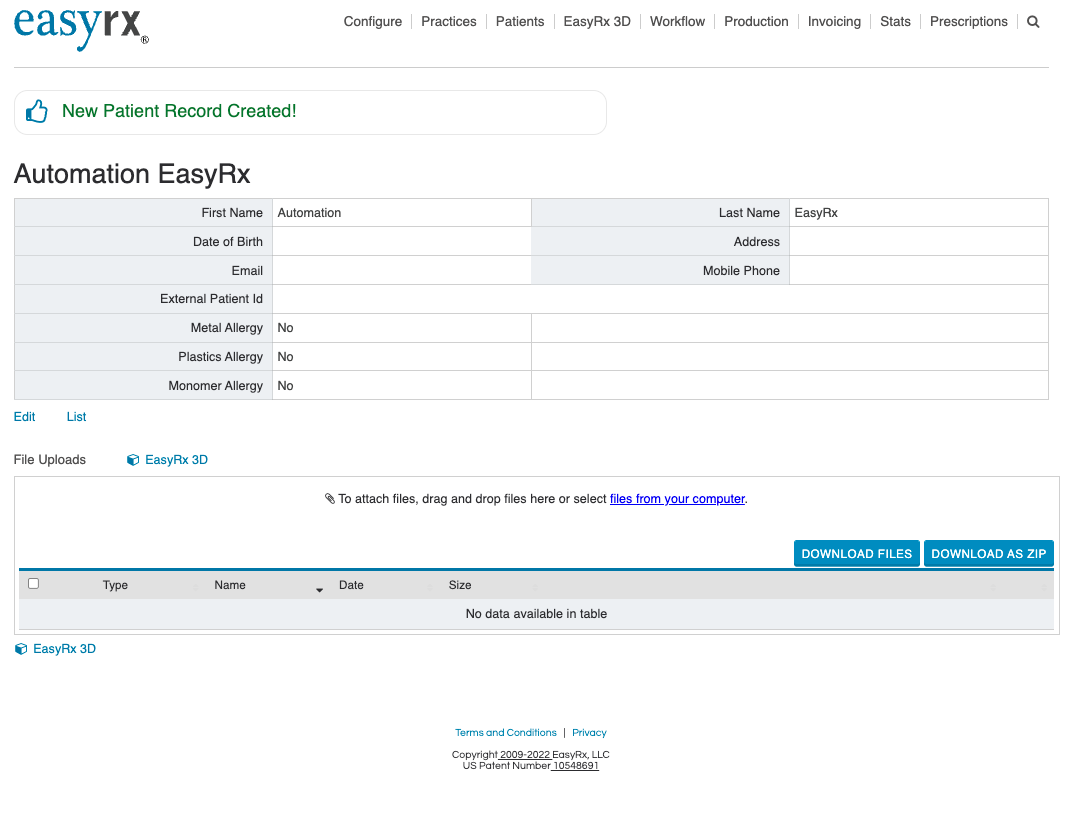Open the Stats menu
This screenshot has width=1072, height=815.
[895, 22]
